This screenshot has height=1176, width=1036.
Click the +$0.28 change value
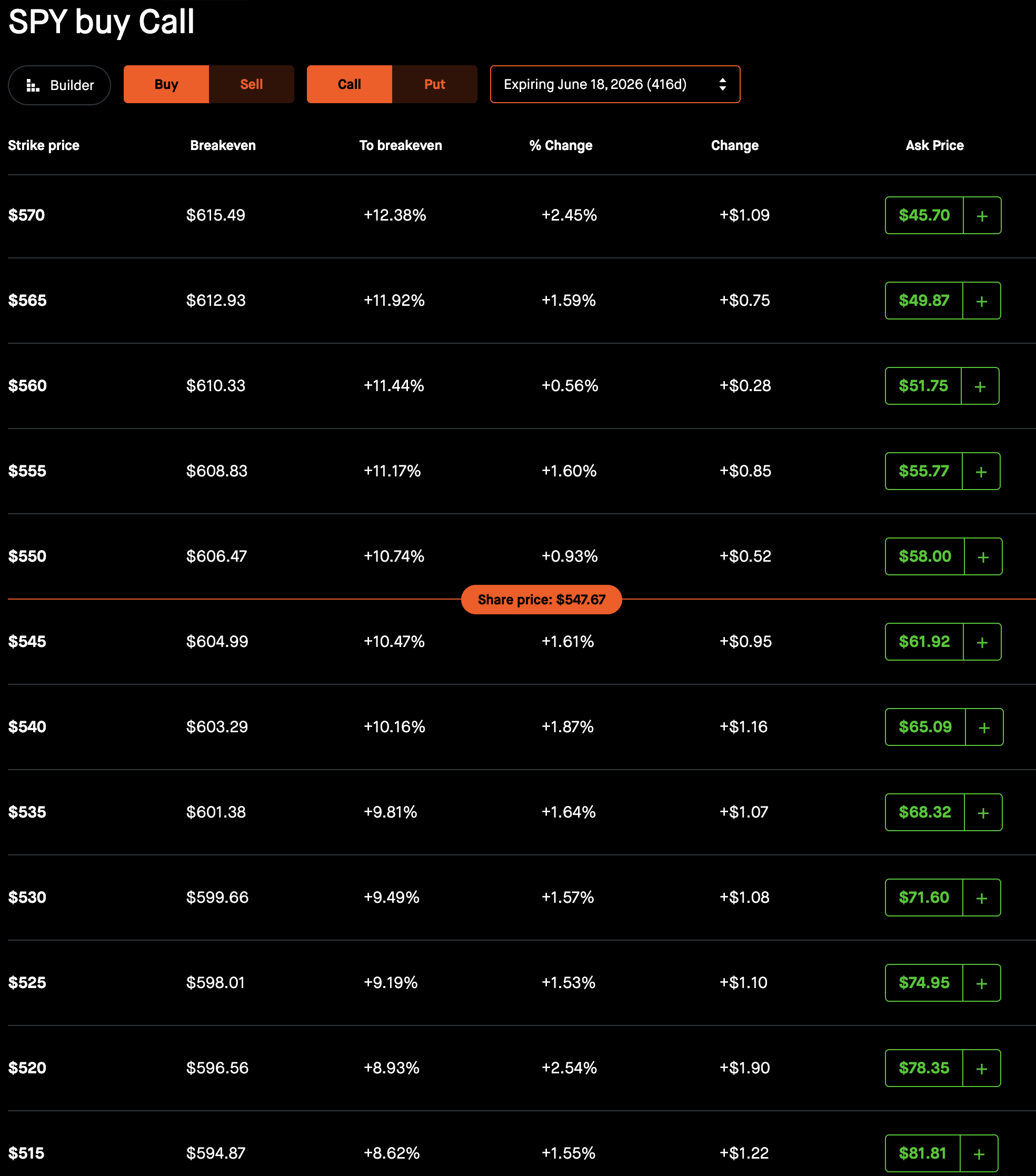click(745, 386)
